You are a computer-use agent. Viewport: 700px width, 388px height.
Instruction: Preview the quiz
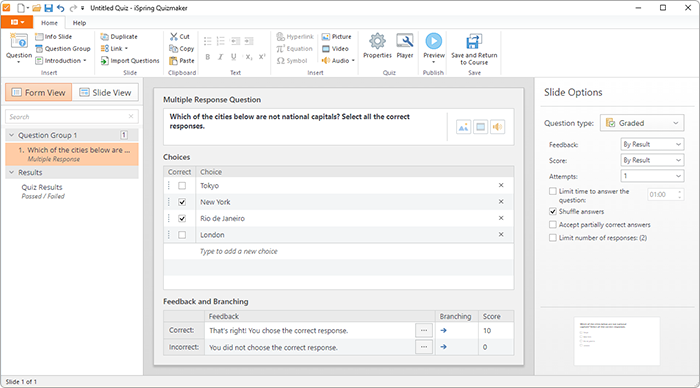[433, 47]
